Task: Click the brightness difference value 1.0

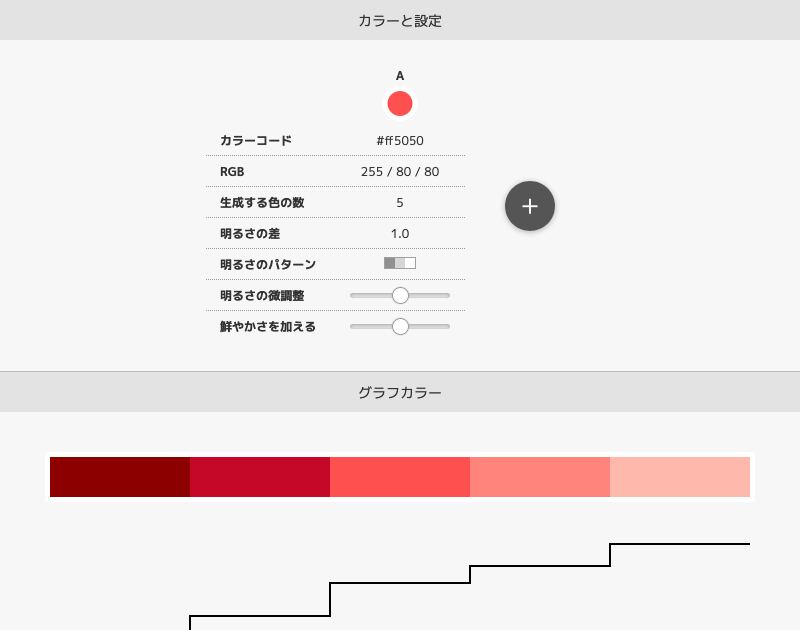Action: pyautogui.click(x=400, y=233)
